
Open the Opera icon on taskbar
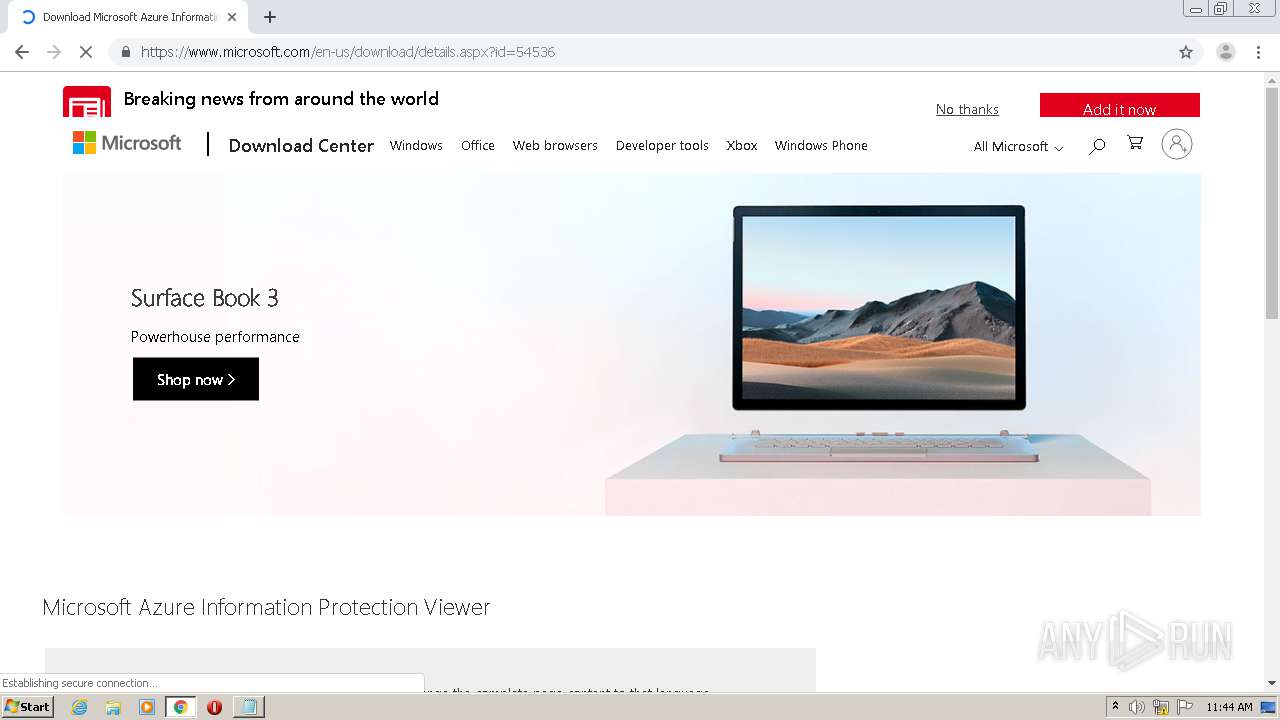214,707
